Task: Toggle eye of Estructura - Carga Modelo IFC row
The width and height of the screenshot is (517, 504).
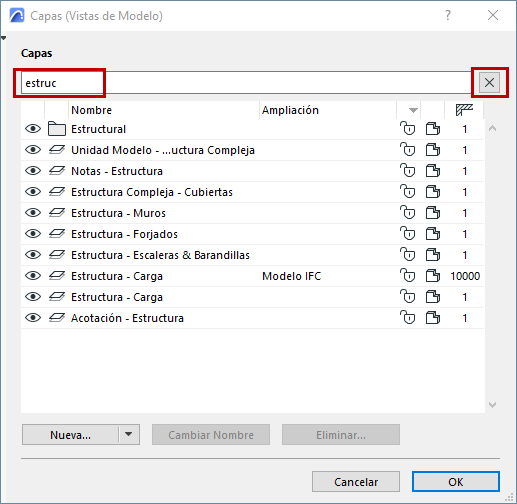Action: click(33, 276)
